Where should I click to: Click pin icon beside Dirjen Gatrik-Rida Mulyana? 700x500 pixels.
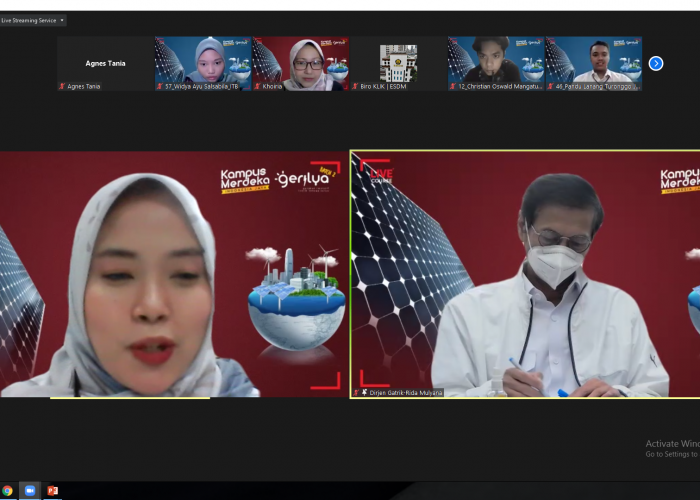[364, 392]
